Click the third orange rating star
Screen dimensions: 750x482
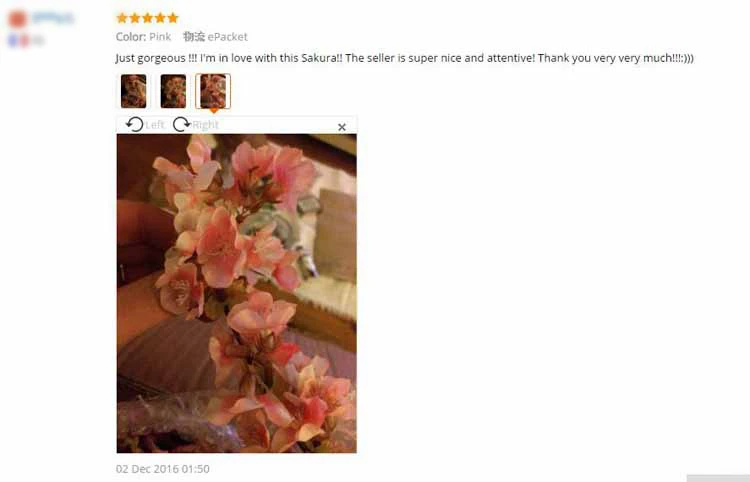147,18
